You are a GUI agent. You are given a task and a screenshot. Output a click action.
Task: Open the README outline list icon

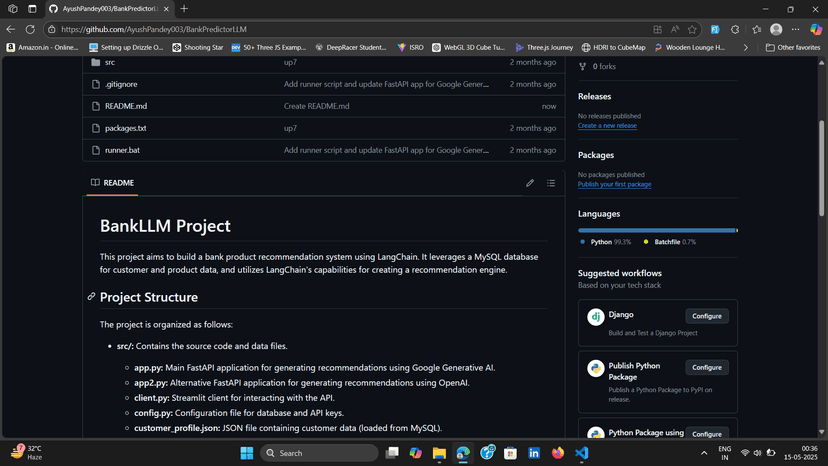click(551, 183)
